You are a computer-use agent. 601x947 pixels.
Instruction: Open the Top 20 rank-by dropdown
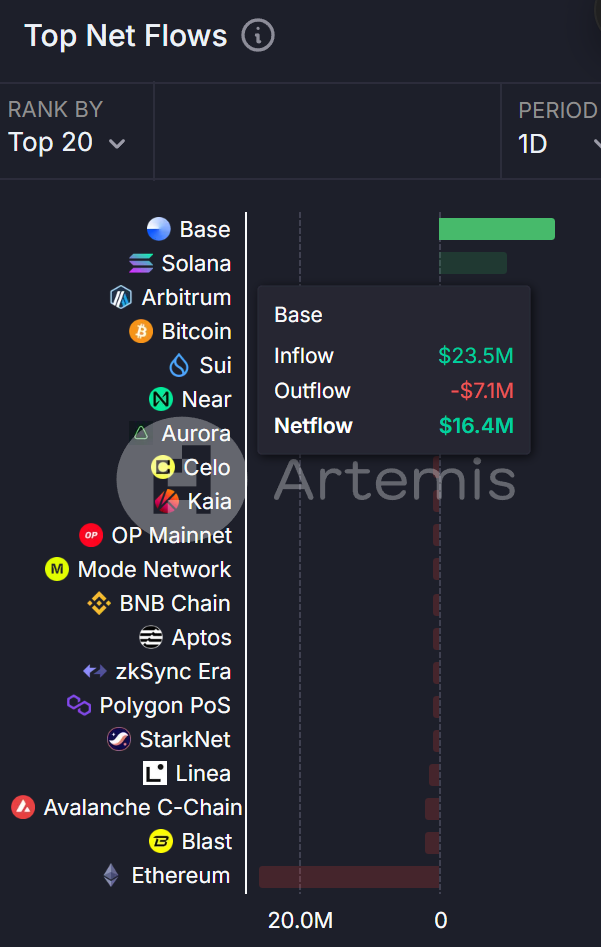[65, 143]
